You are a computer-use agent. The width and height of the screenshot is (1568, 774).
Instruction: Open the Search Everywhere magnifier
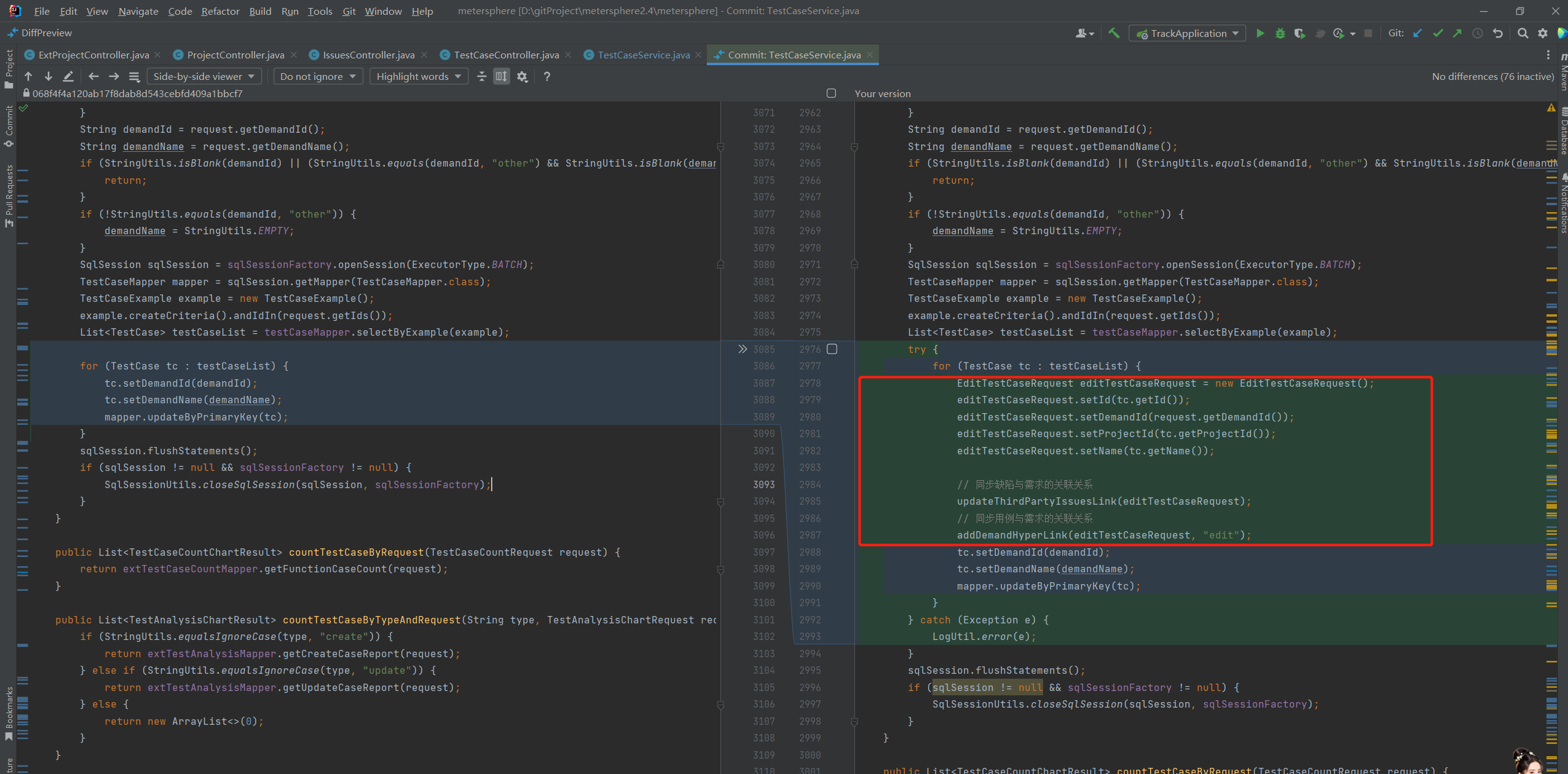coord(1523,33)
